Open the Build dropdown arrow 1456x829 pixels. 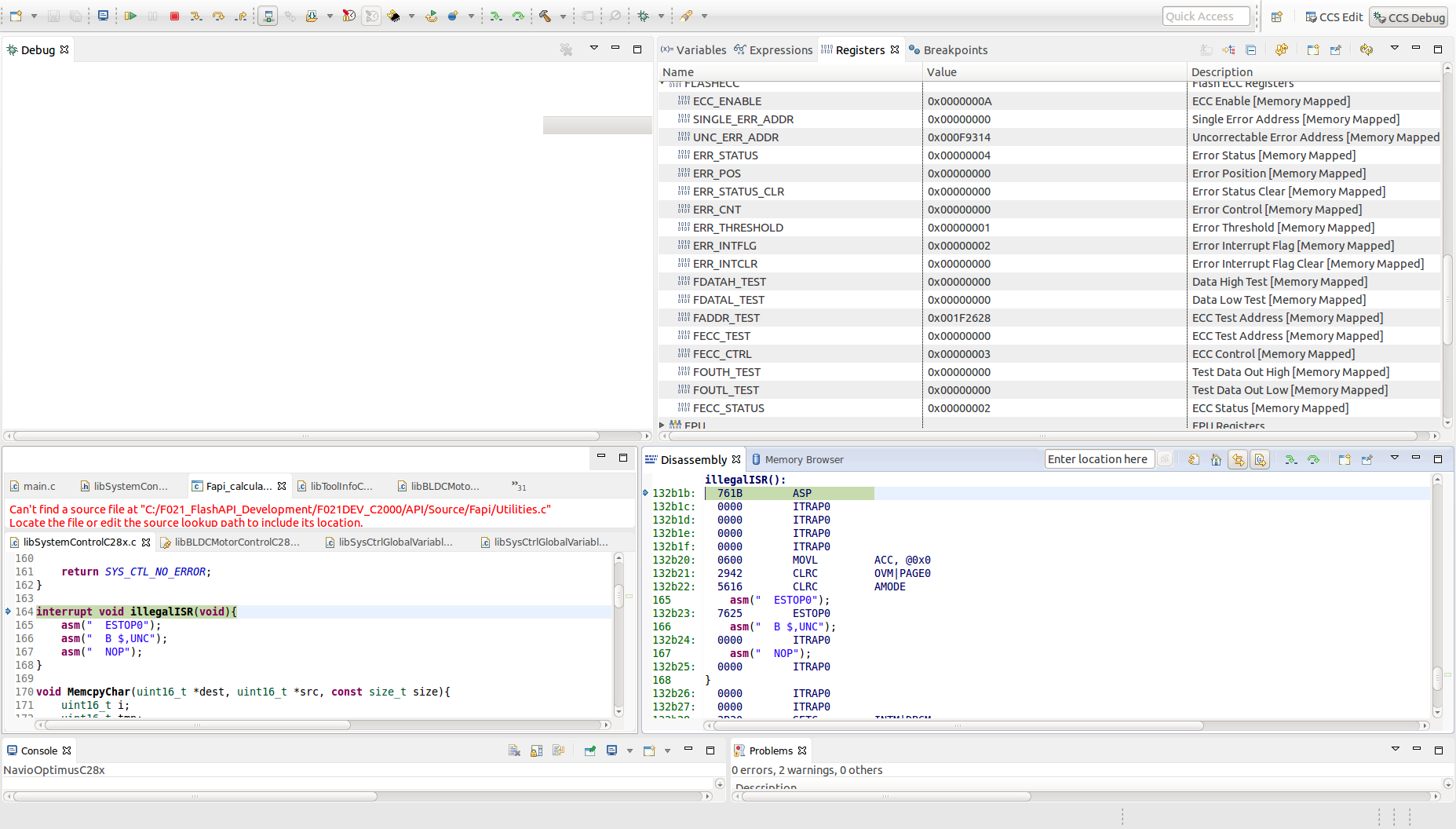coord(563,16)
